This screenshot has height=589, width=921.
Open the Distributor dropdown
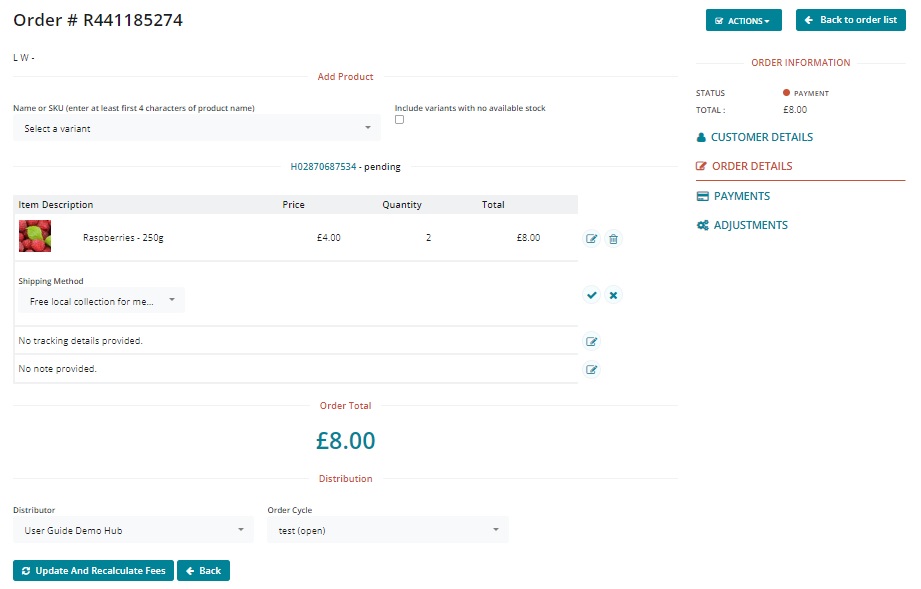(x=133, y=530)
